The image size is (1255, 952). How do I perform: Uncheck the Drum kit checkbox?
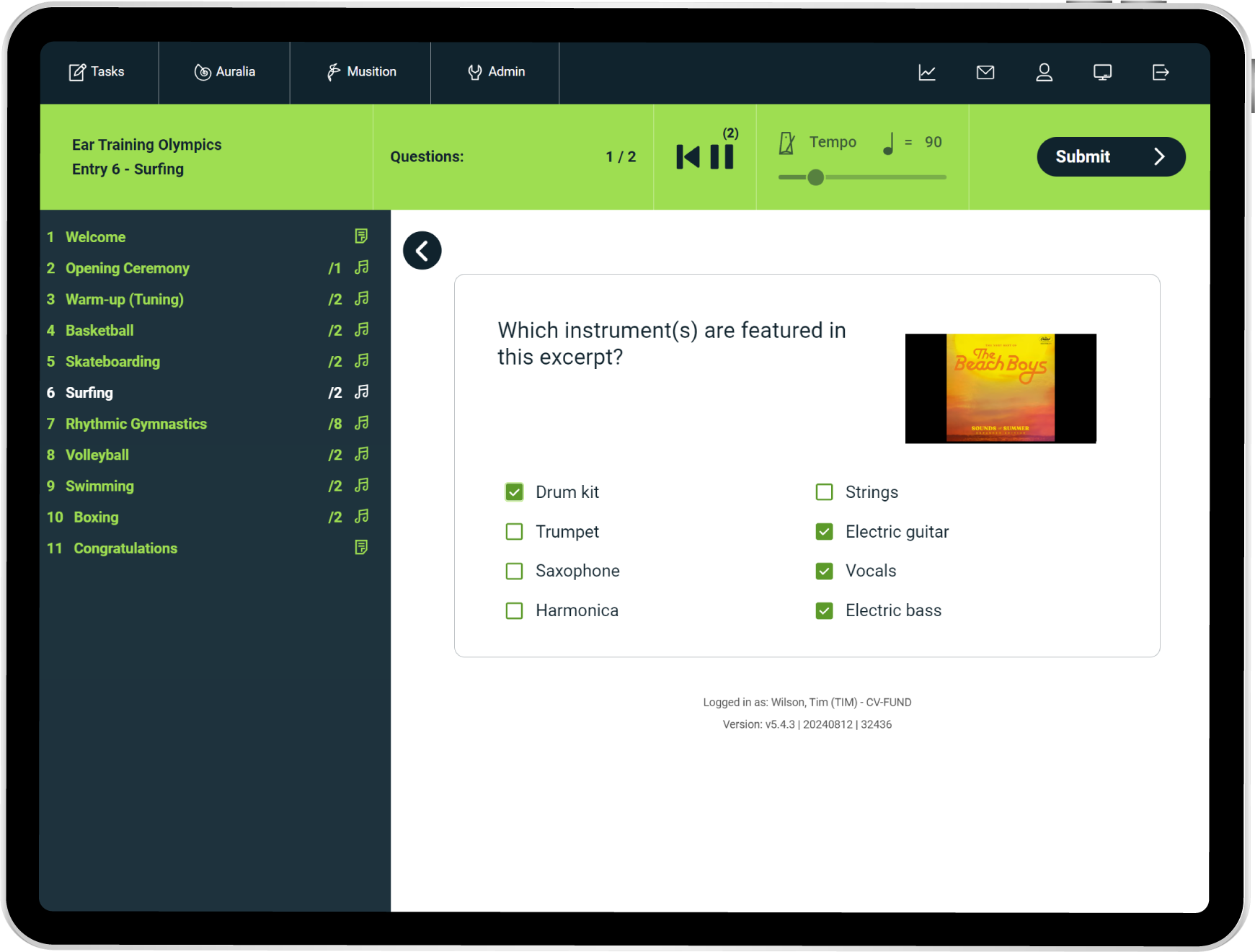click(x=514, y=492)
